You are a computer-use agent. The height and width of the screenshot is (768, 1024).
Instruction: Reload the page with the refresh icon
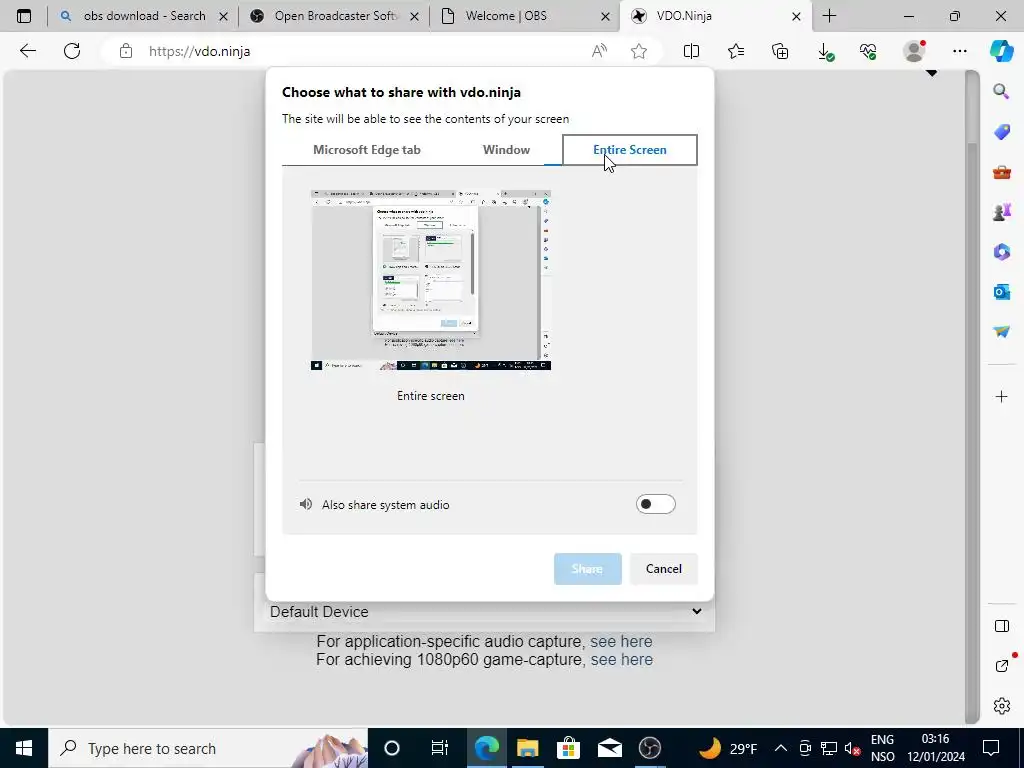[x=72, y=51]
